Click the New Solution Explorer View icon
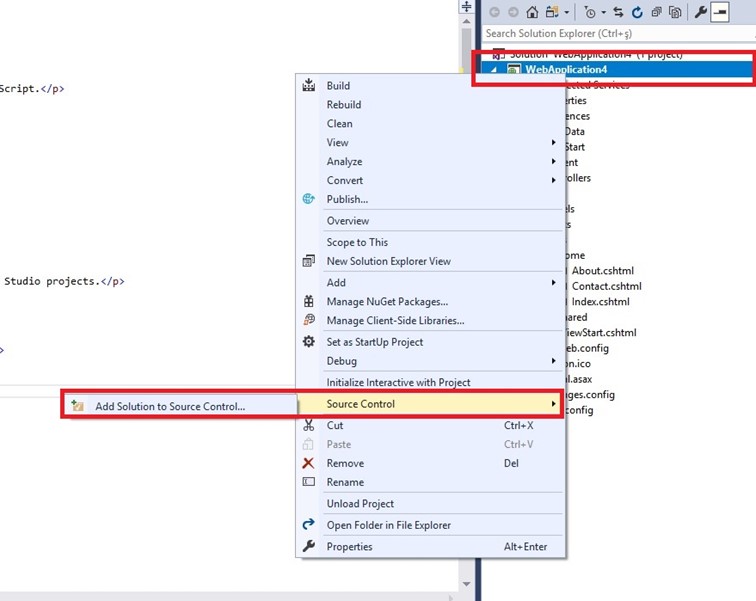The image size is (756, 601). [x=309, y=261]
